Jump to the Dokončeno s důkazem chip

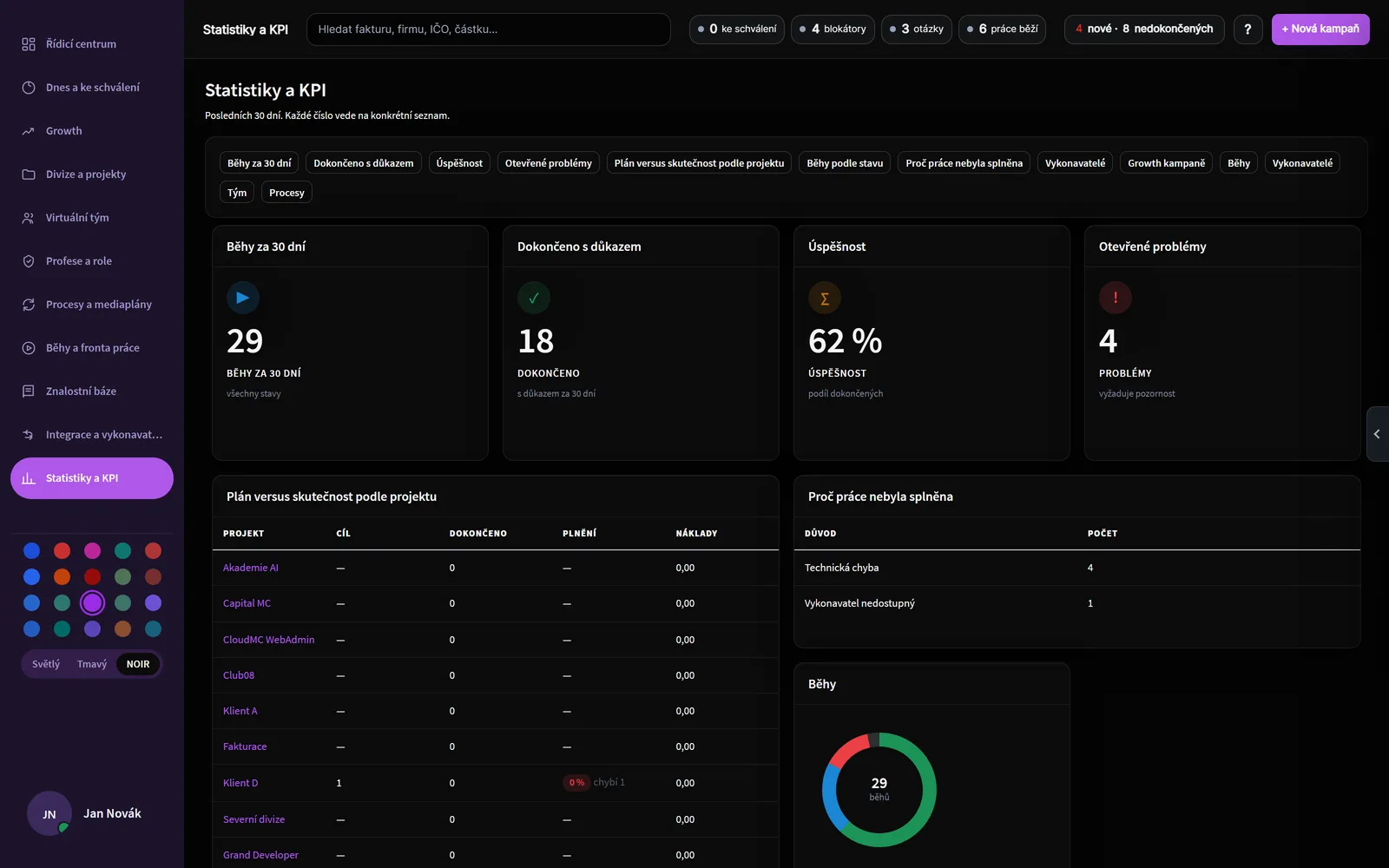(x=364, y=163)
